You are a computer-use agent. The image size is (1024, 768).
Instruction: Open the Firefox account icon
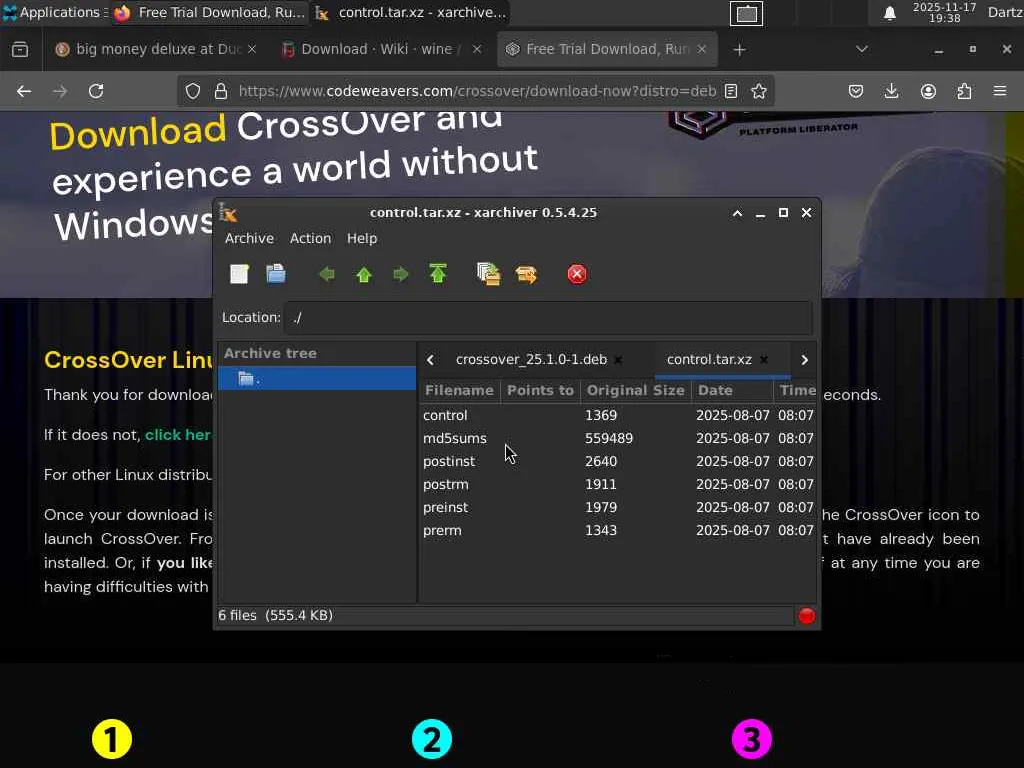tap(928, 91)
